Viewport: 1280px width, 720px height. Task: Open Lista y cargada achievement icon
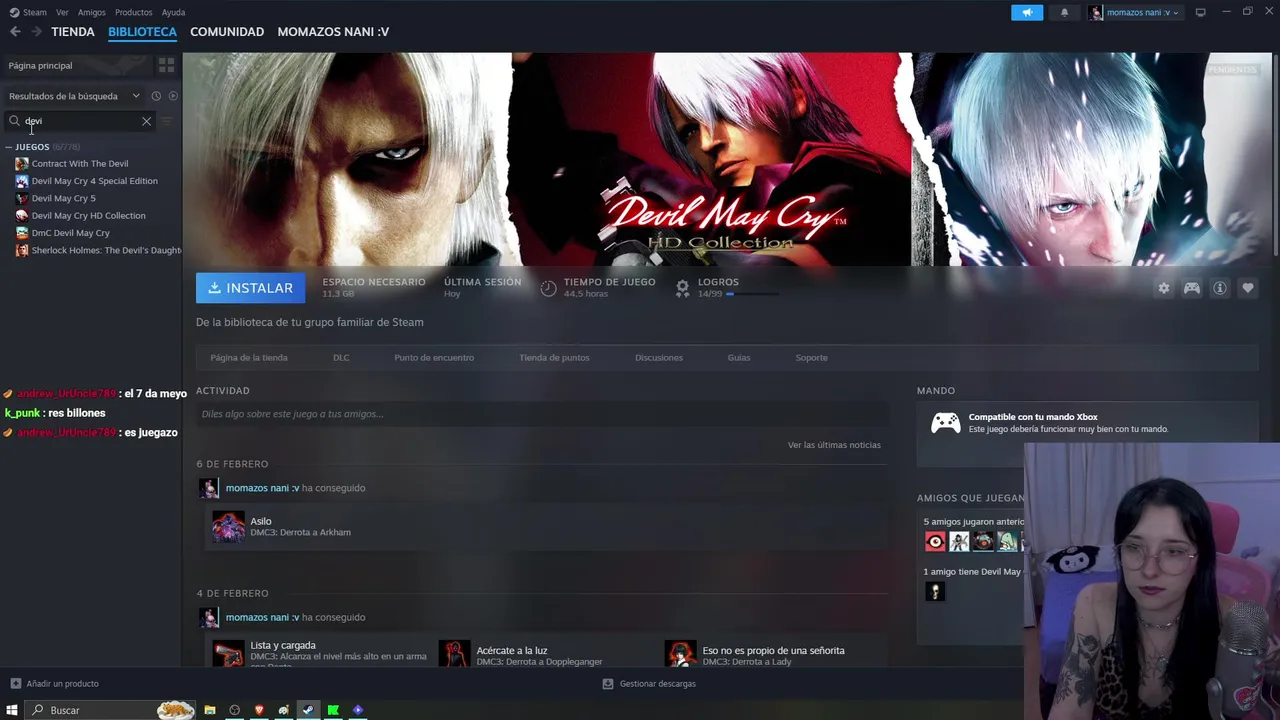(x=228, y=654)
